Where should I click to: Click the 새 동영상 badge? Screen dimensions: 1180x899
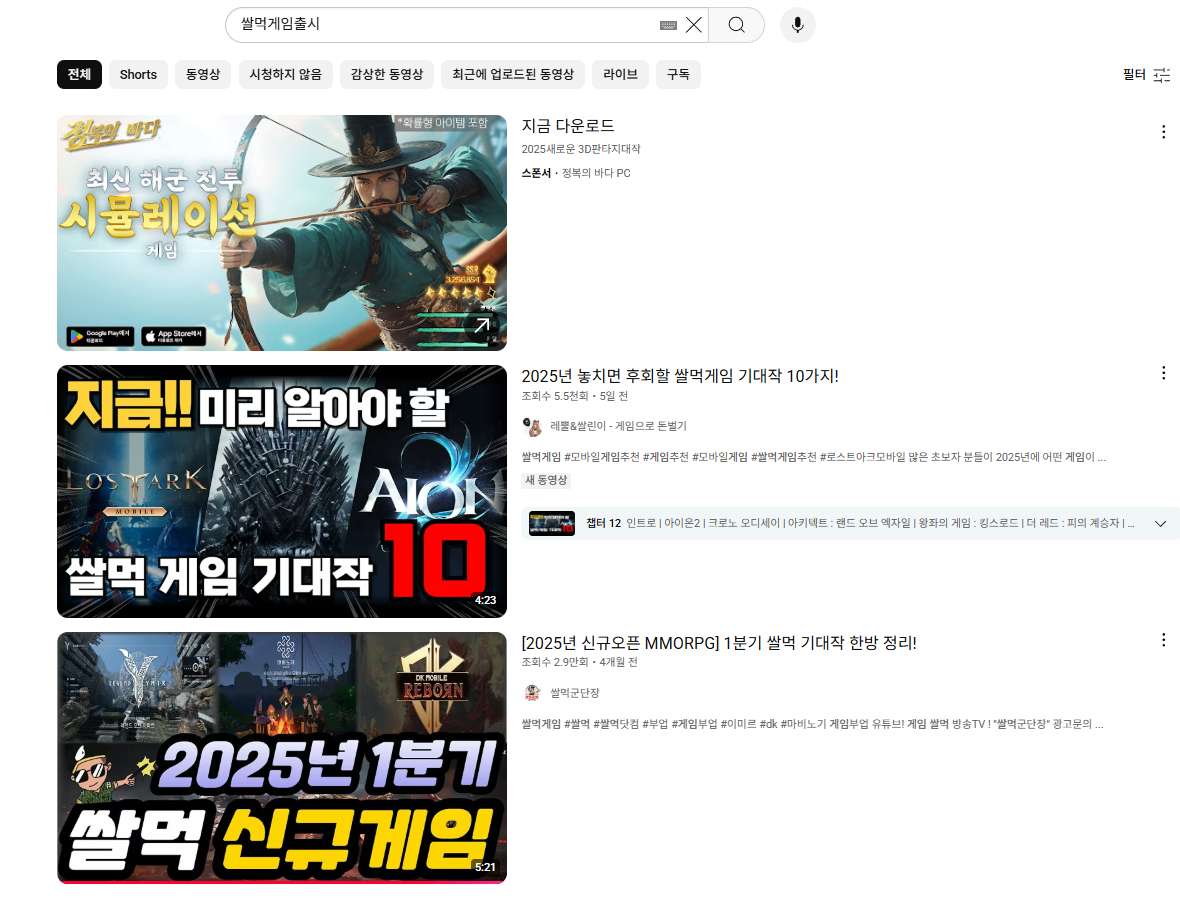(x=546, y=480)
